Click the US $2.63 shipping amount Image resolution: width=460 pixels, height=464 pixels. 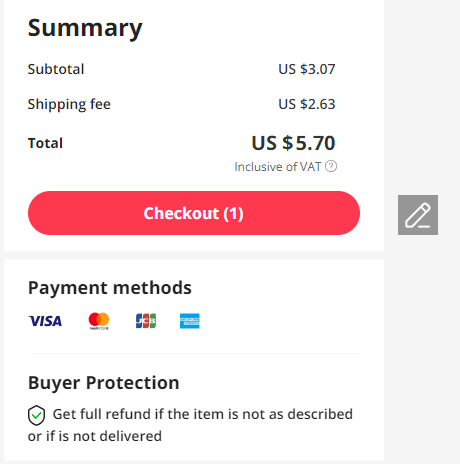coord(307,104)
